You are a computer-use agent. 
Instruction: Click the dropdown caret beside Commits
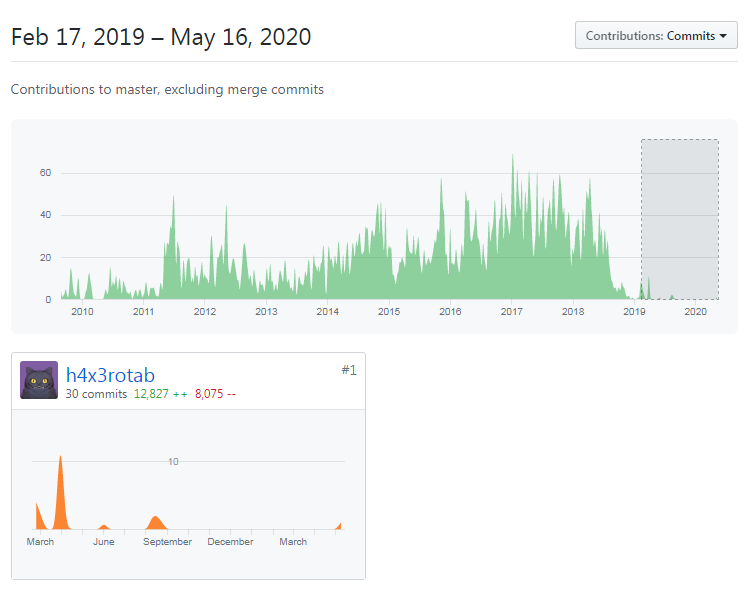[723, 36]
